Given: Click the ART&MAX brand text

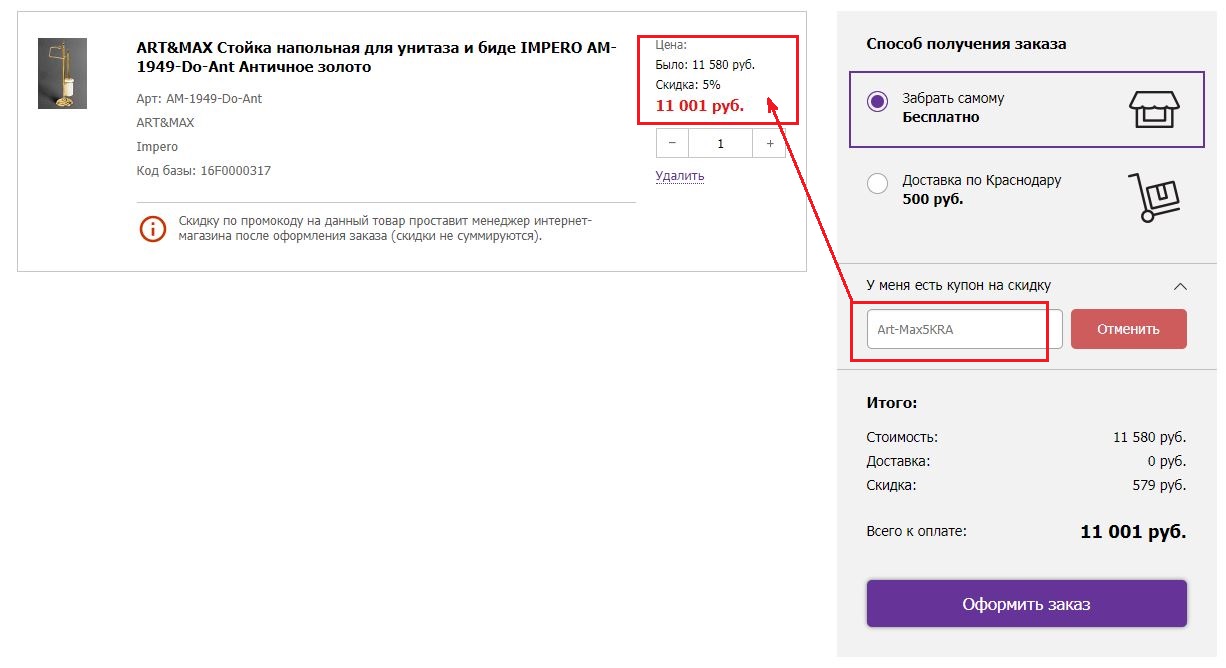Looking at the screenshot, I should (x=165, y=123).
